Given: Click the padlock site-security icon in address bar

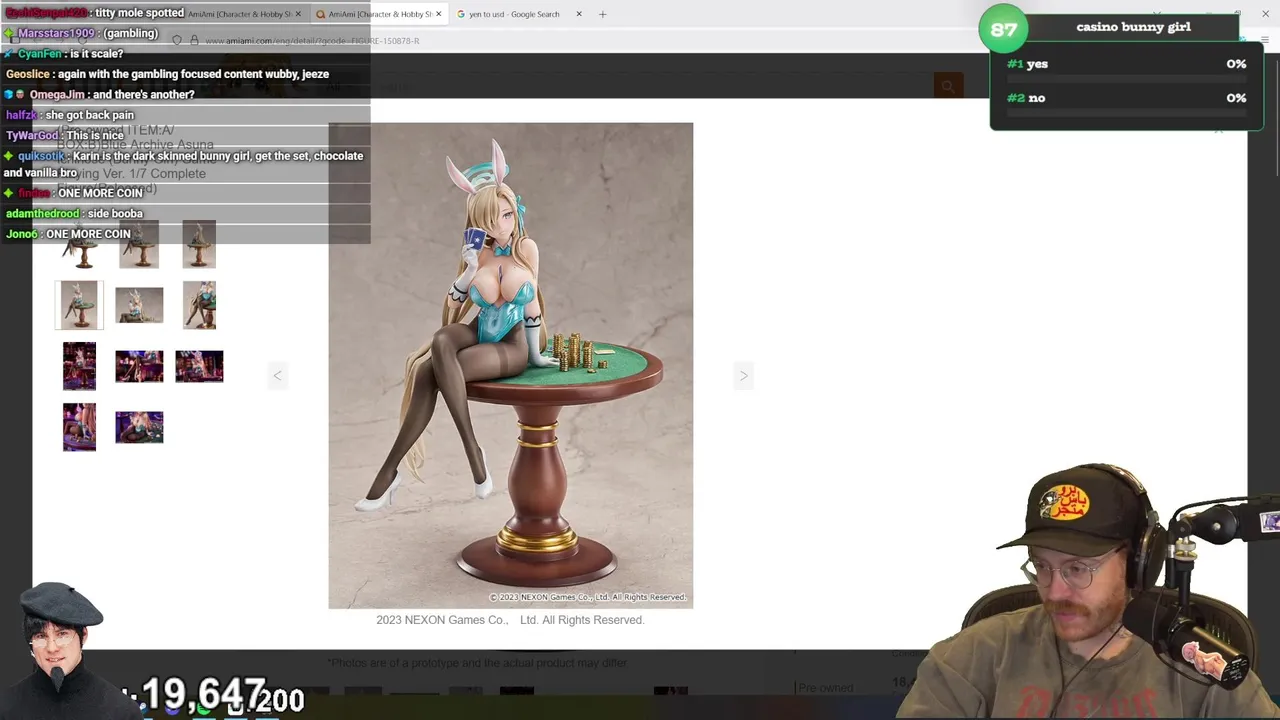Looking at the screenshot, I should point(195,41).
